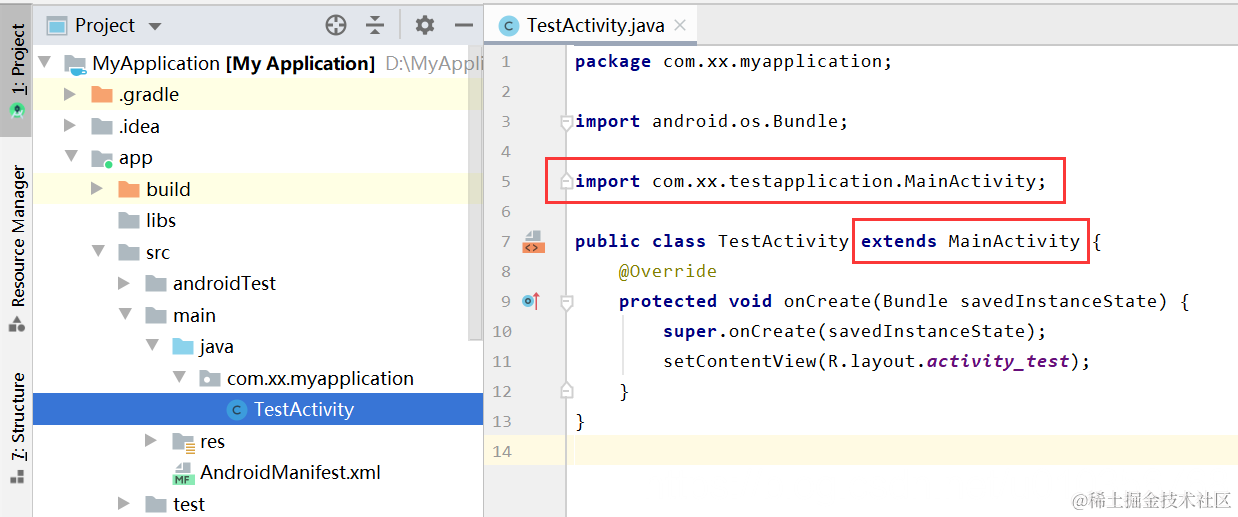Click the java blue source folder icon

(x=183, y=346)
